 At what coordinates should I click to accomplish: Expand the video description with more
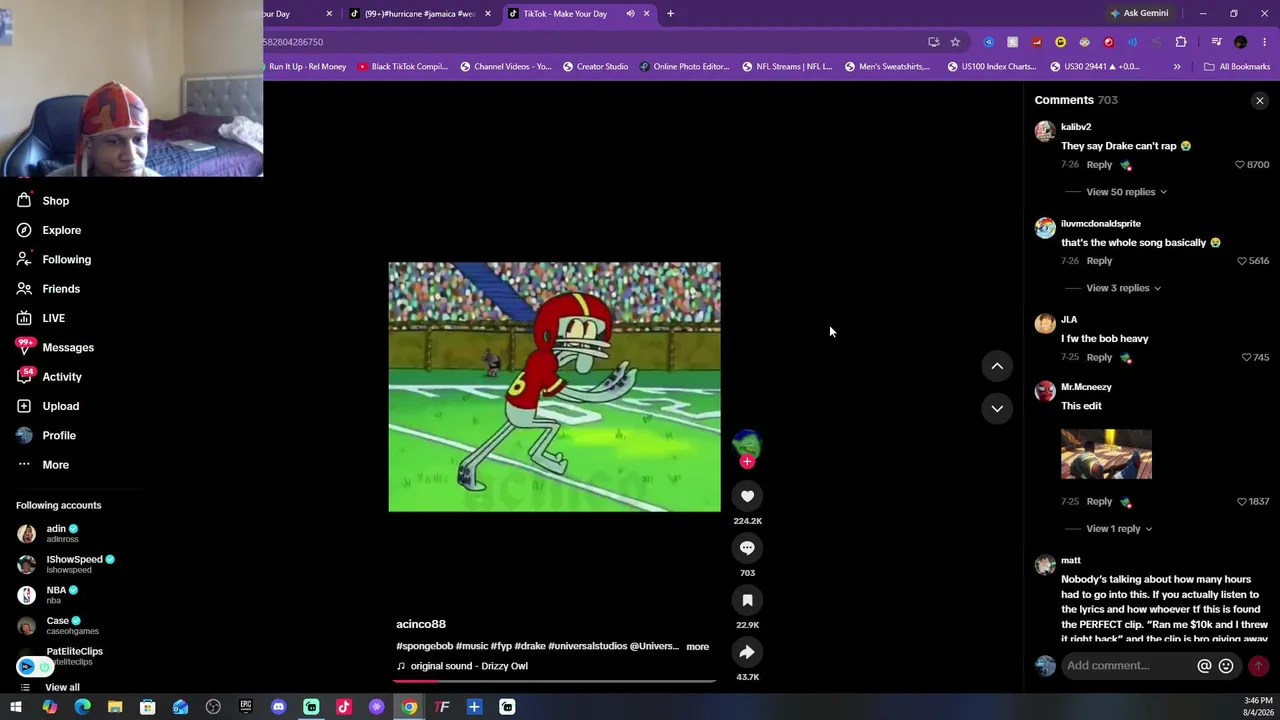tap(698, 647)
